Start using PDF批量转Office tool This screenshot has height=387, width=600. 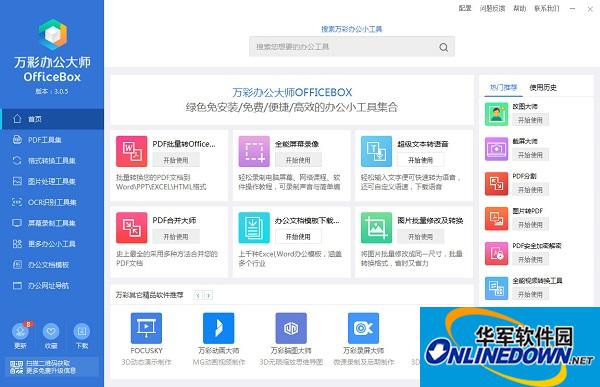(x=176, y=160)
